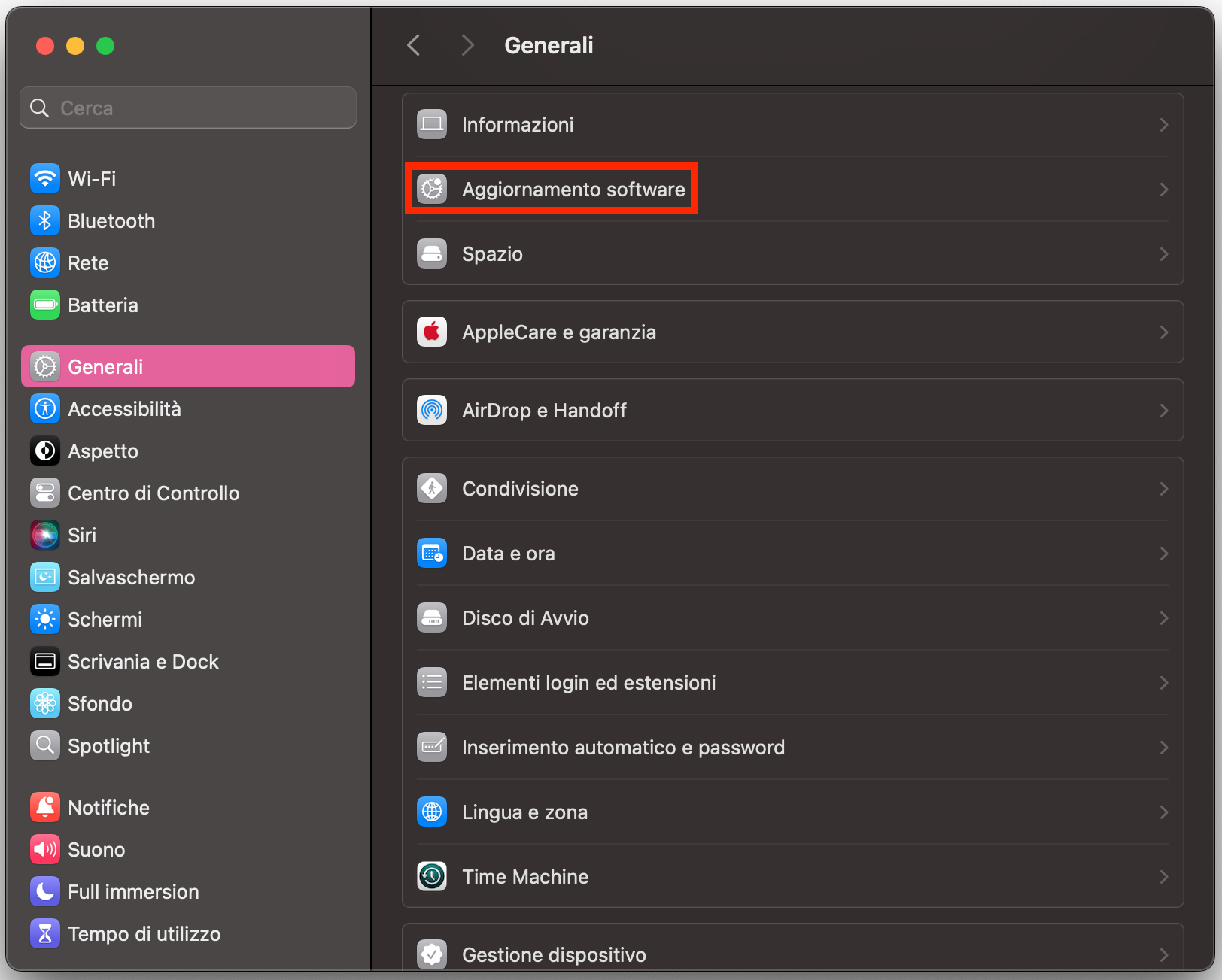Screen dimensions: 1222x980
Task: Switch to Scrivania e Dock settings
Action: pyautogui.click(x=143, y=661)
